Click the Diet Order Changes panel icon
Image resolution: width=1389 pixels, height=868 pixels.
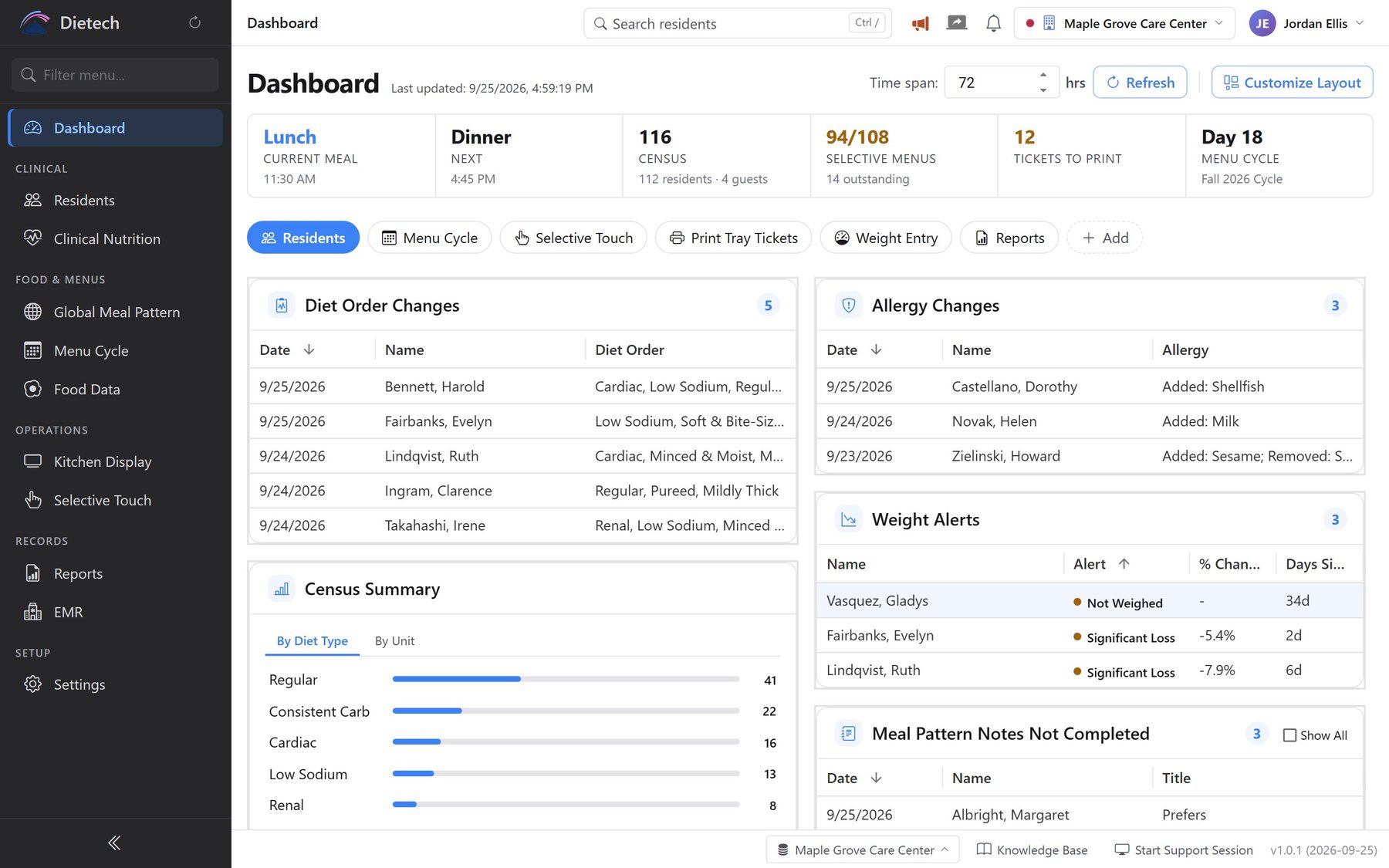[x=282, y=306]
